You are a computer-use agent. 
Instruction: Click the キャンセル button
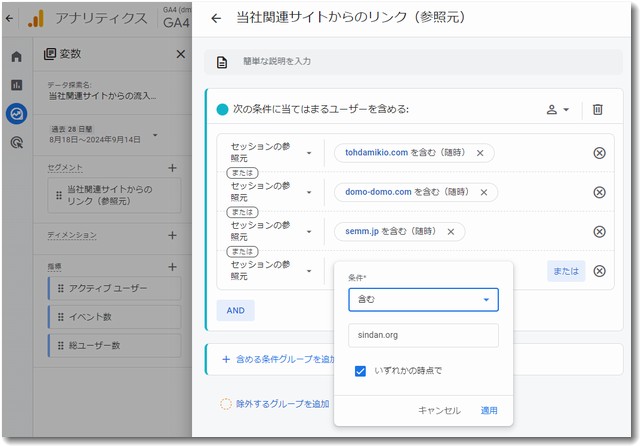[439, 410]
